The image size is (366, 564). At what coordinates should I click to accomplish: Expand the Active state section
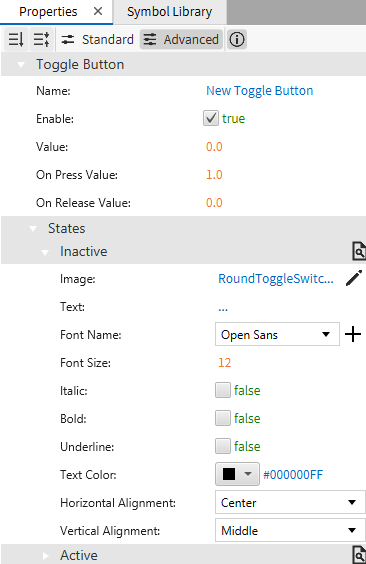click(x=45, y=556)
